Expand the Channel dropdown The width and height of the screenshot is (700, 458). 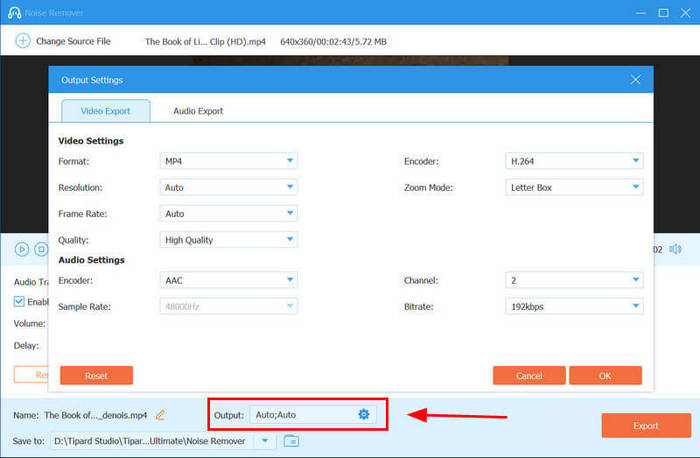pyautogui.click(x=574, y=280)
